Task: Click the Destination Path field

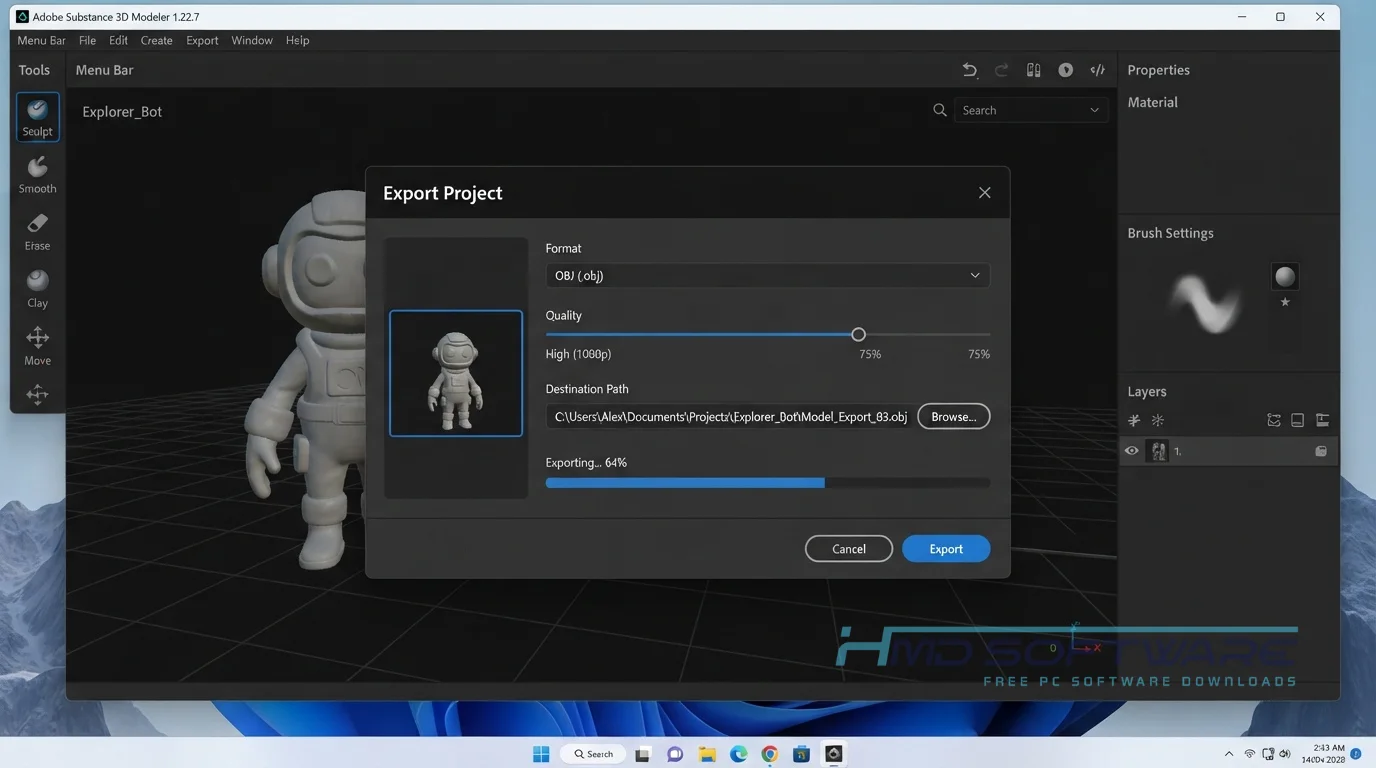Action: click(729, 416)
